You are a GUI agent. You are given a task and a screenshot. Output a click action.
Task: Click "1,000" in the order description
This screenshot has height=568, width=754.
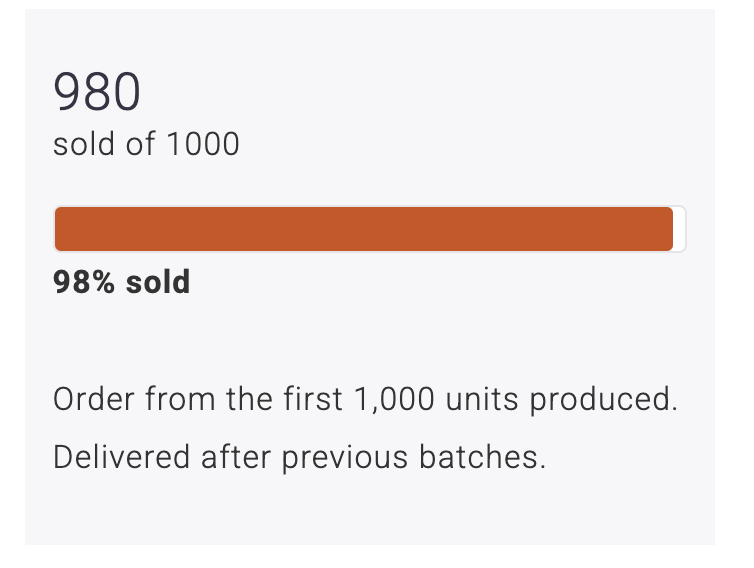[x=394, y=400]
